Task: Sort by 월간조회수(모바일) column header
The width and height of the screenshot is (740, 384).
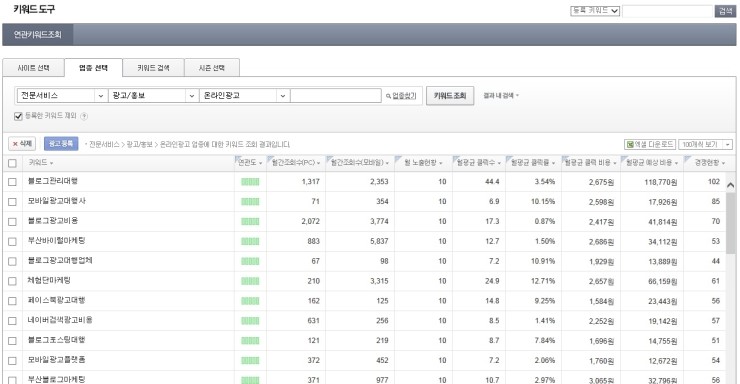Action: (360, 163)
